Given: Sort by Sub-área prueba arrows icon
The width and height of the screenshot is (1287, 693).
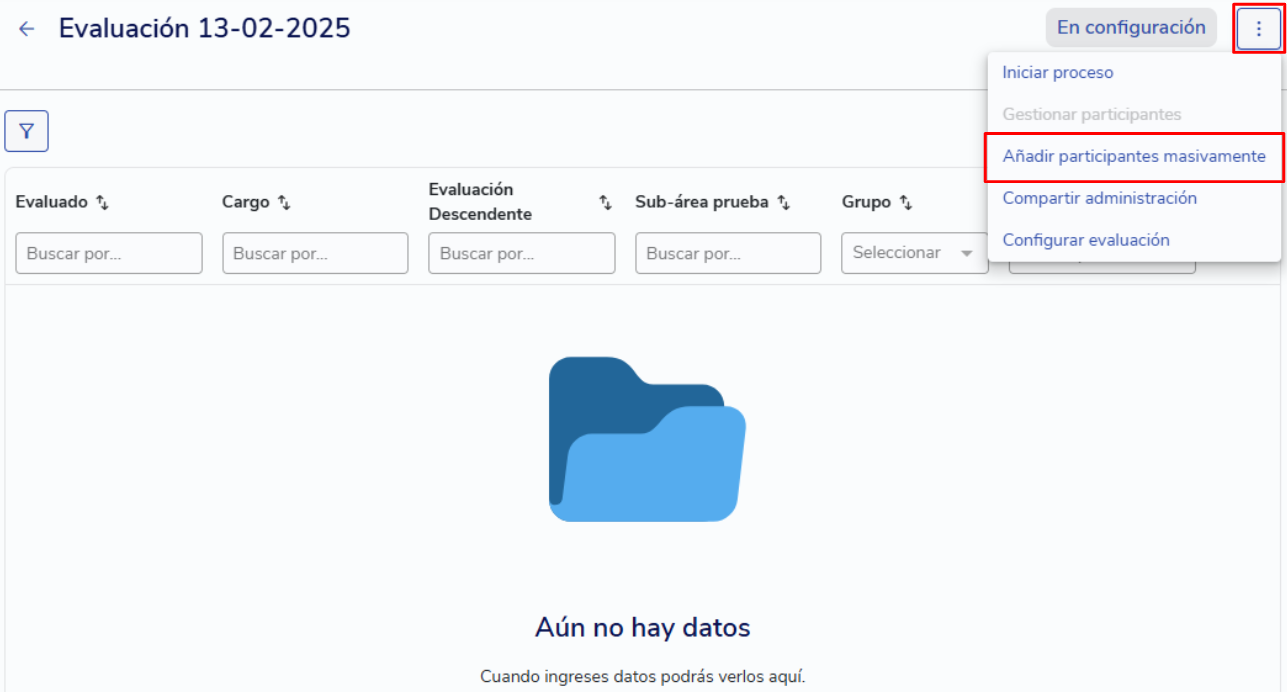Looking at the screenshot, I should 784,203.
